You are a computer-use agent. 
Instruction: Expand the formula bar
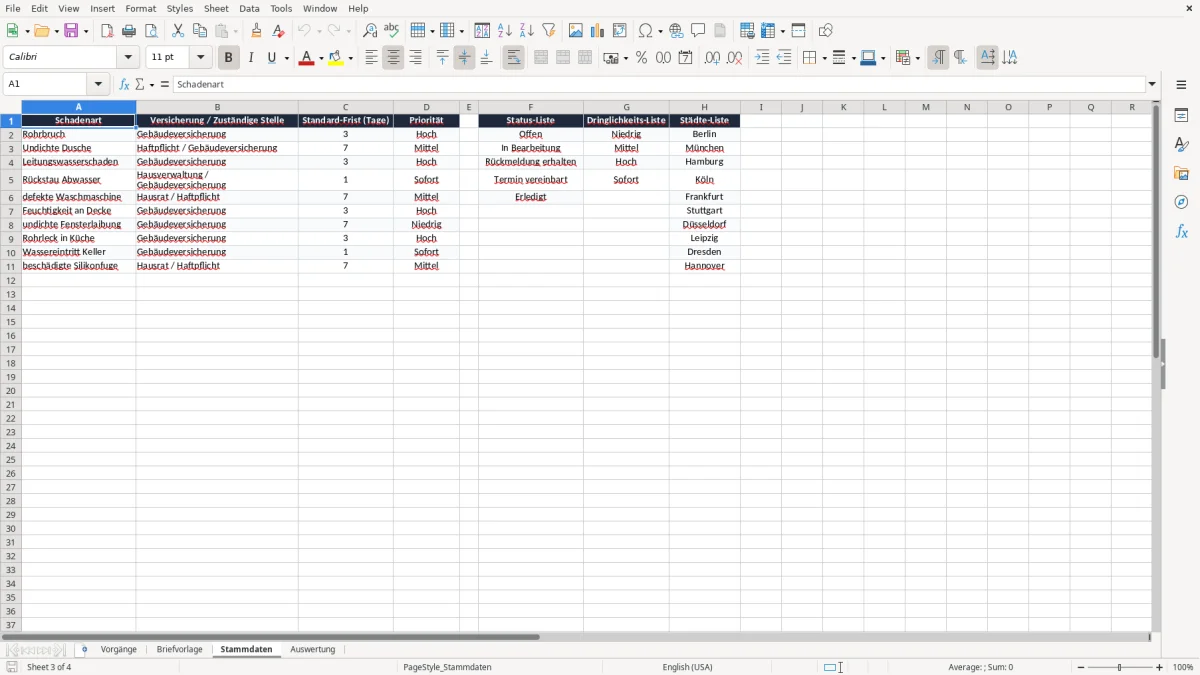[x=1152, y=85]
